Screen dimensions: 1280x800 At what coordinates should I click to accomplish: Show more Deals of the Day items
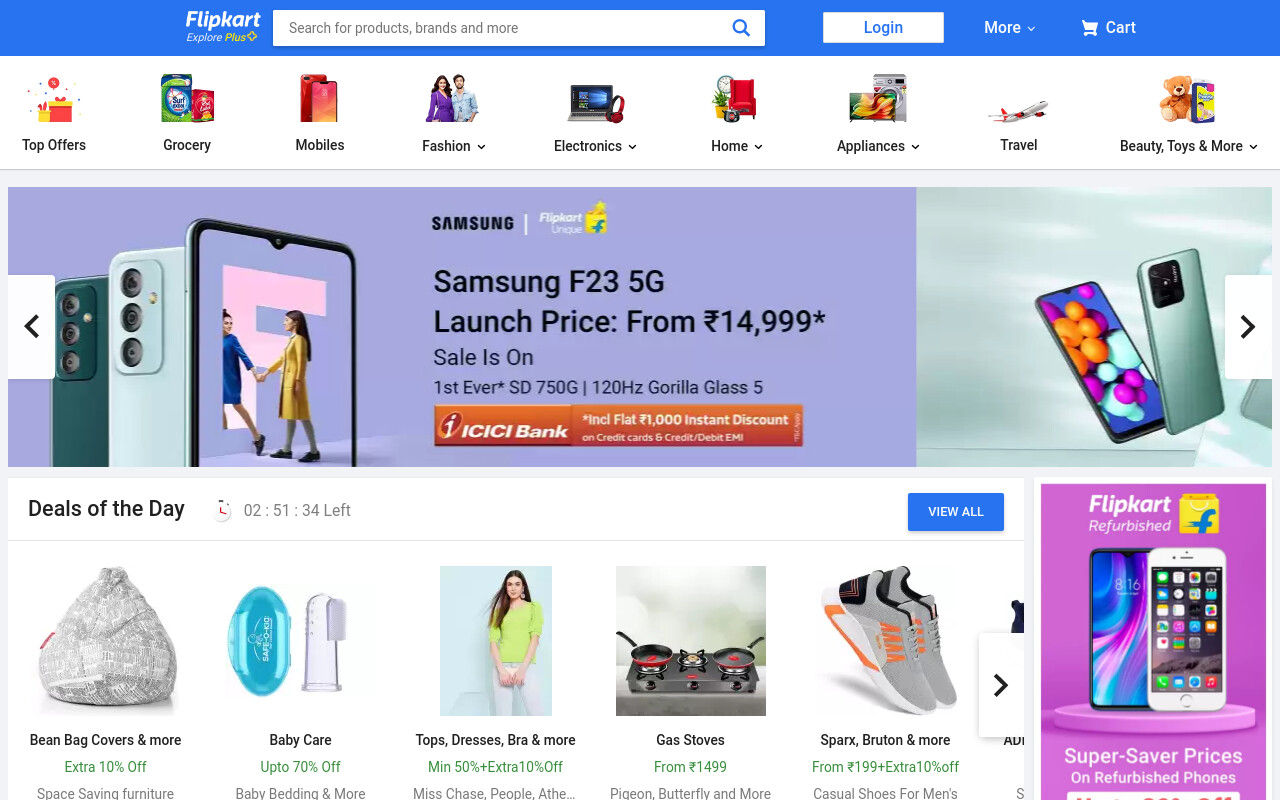(x=1001, y=685)
